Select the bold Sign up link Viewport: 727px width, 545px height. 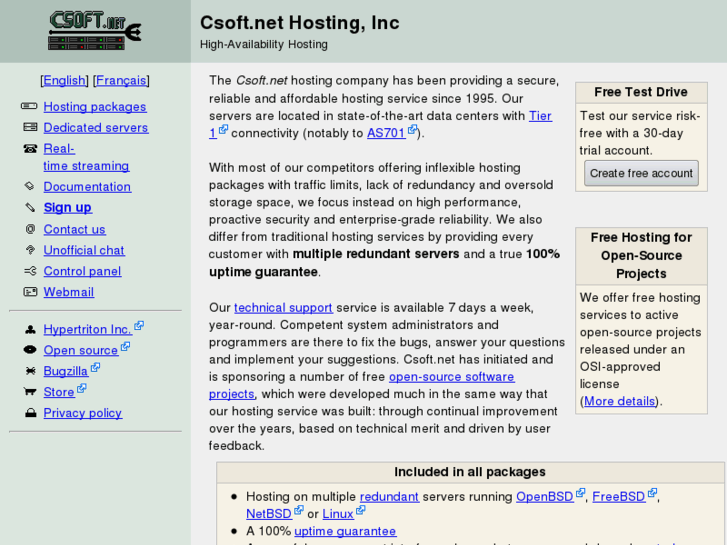(x=68, y=207)
